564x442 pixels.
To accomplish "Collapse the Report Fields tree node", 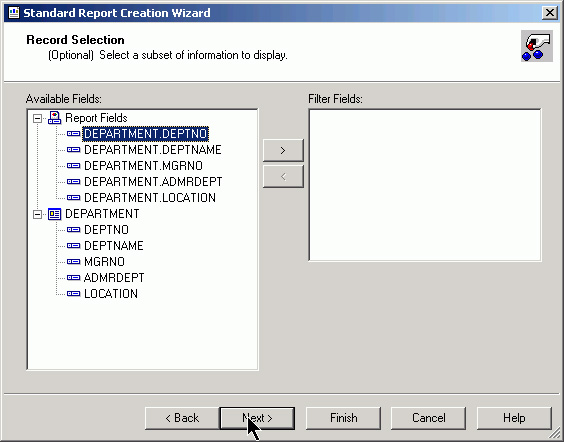I will [x=37, y=118].
